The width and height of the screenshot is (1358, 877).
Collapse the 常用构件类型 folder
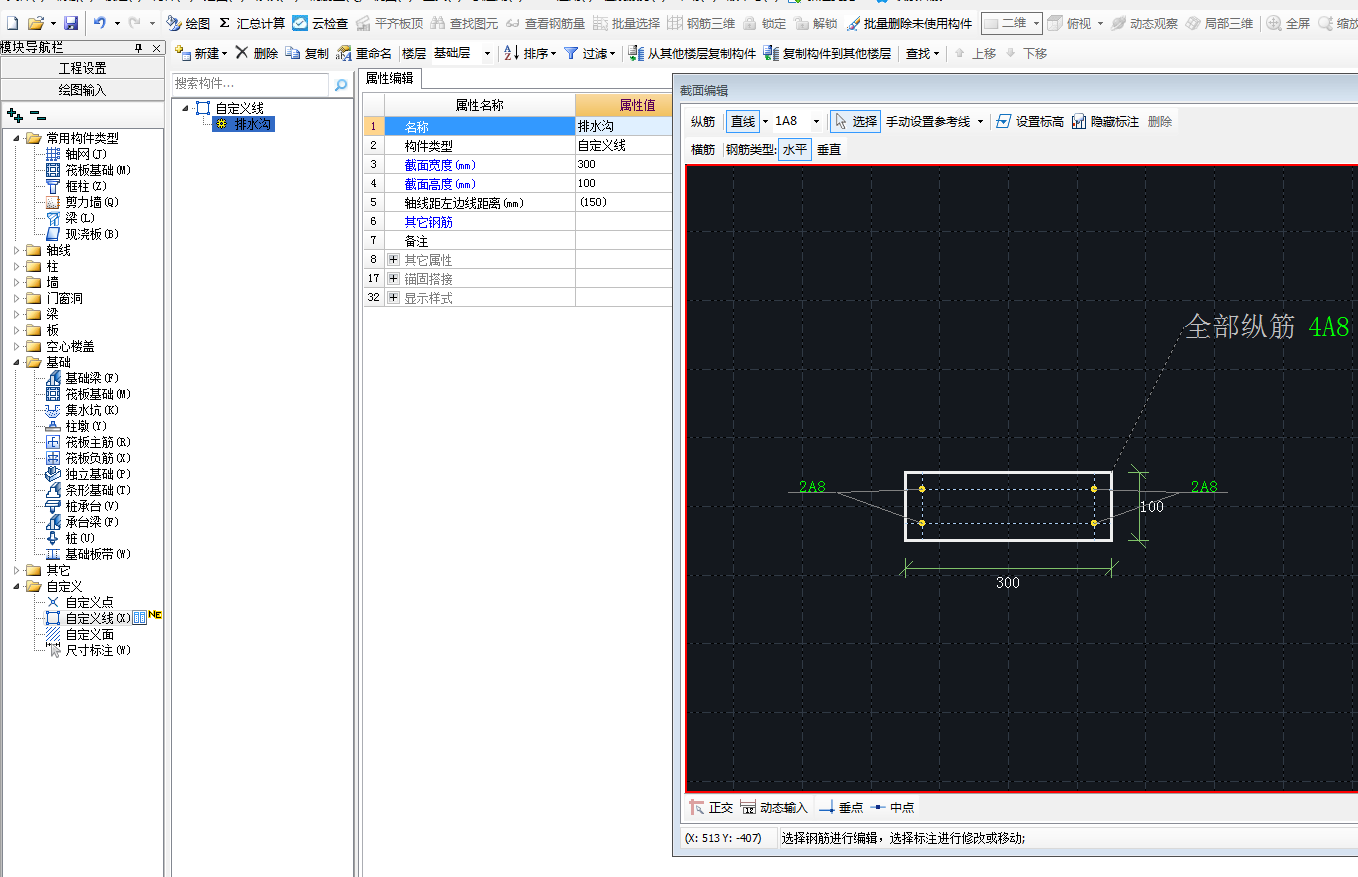coord(17,138)
